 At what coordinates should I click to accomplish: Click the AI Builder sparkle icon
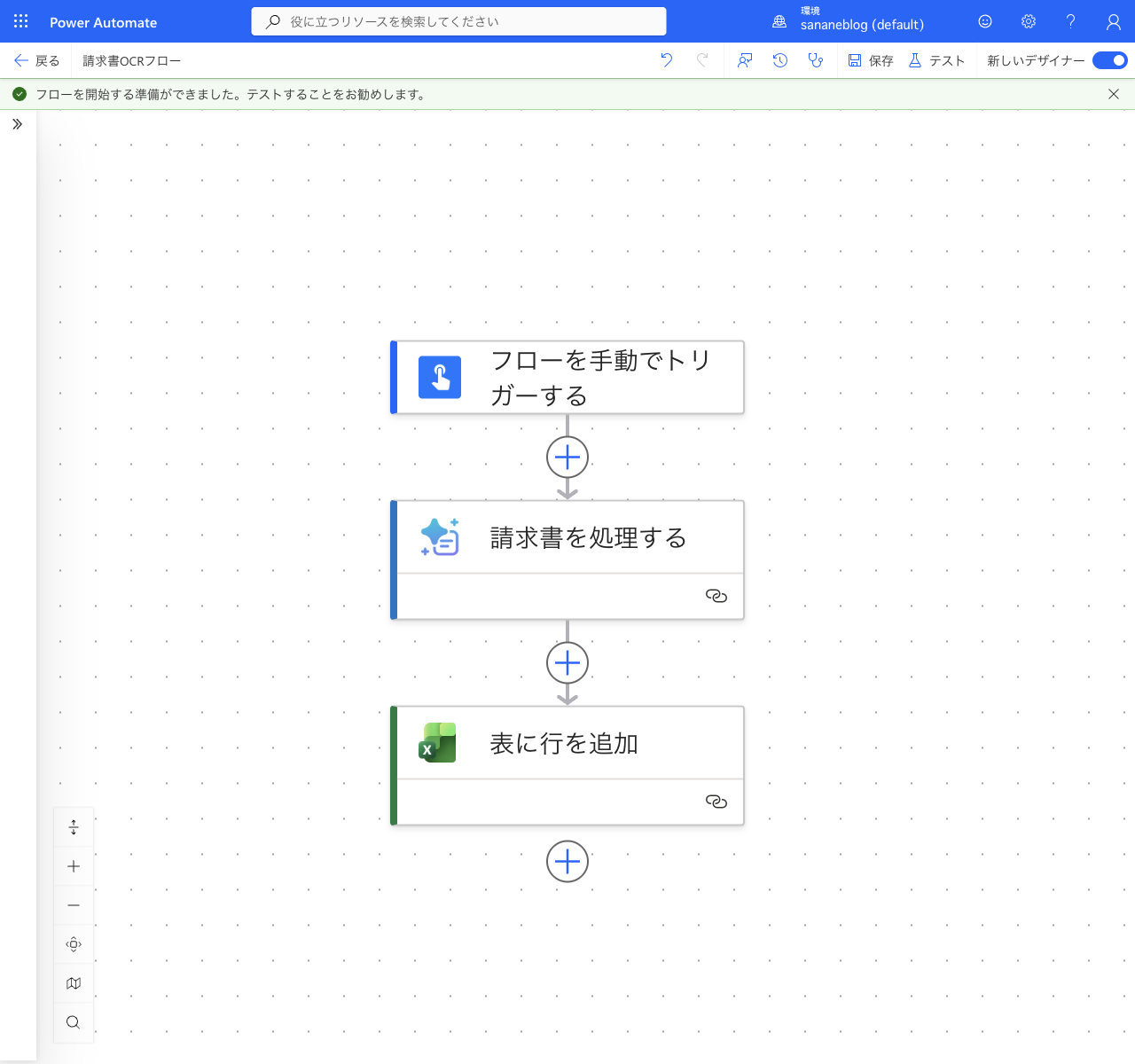440,537
